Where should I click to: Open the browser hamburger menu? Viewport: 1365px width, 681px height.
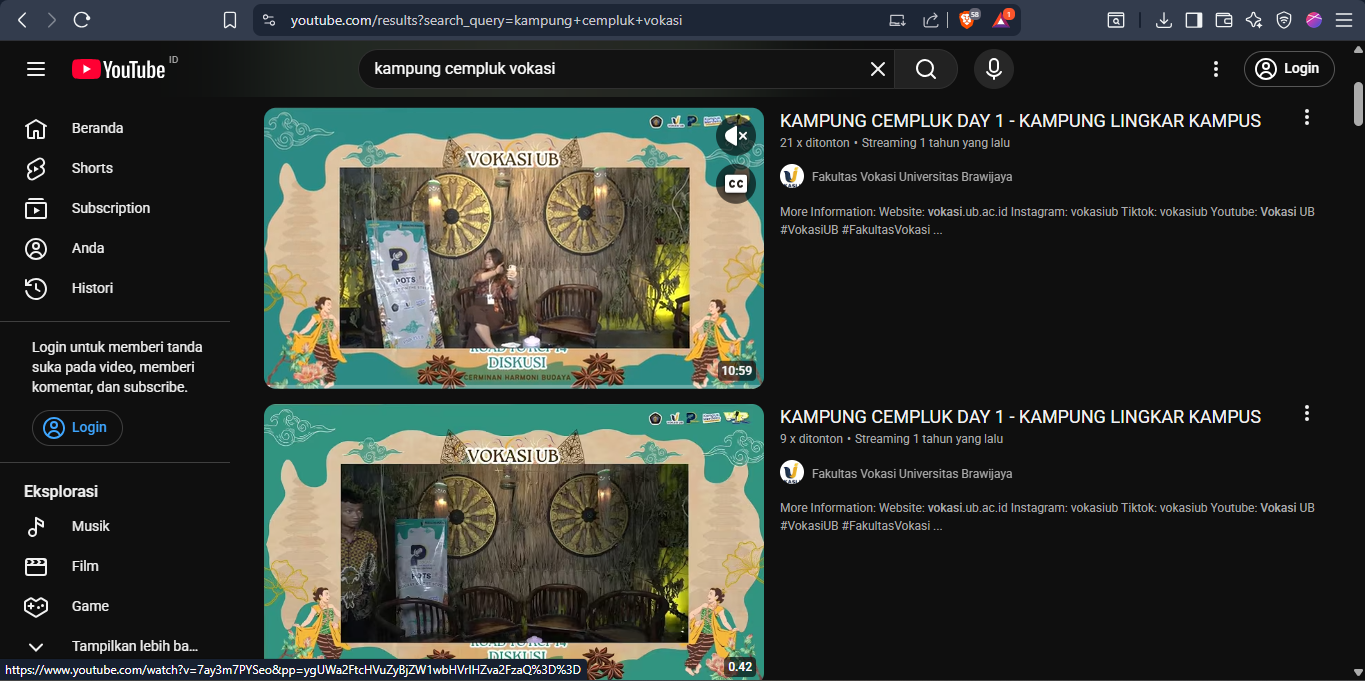pos(1344,20)
